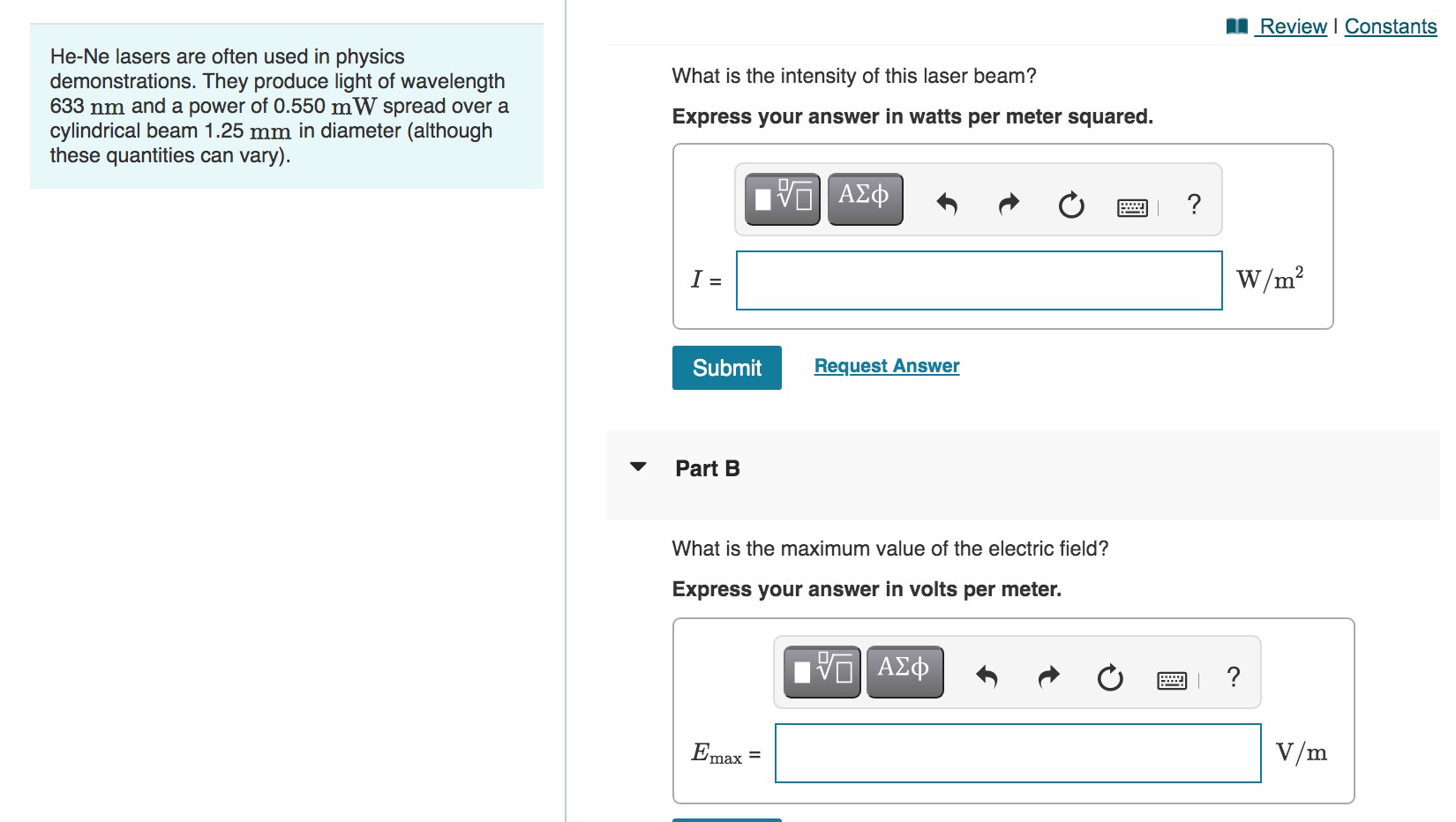Open the on-screen keyboard in the intensity editor
Screen dimensions: 1456x822
pos(1132,205)
